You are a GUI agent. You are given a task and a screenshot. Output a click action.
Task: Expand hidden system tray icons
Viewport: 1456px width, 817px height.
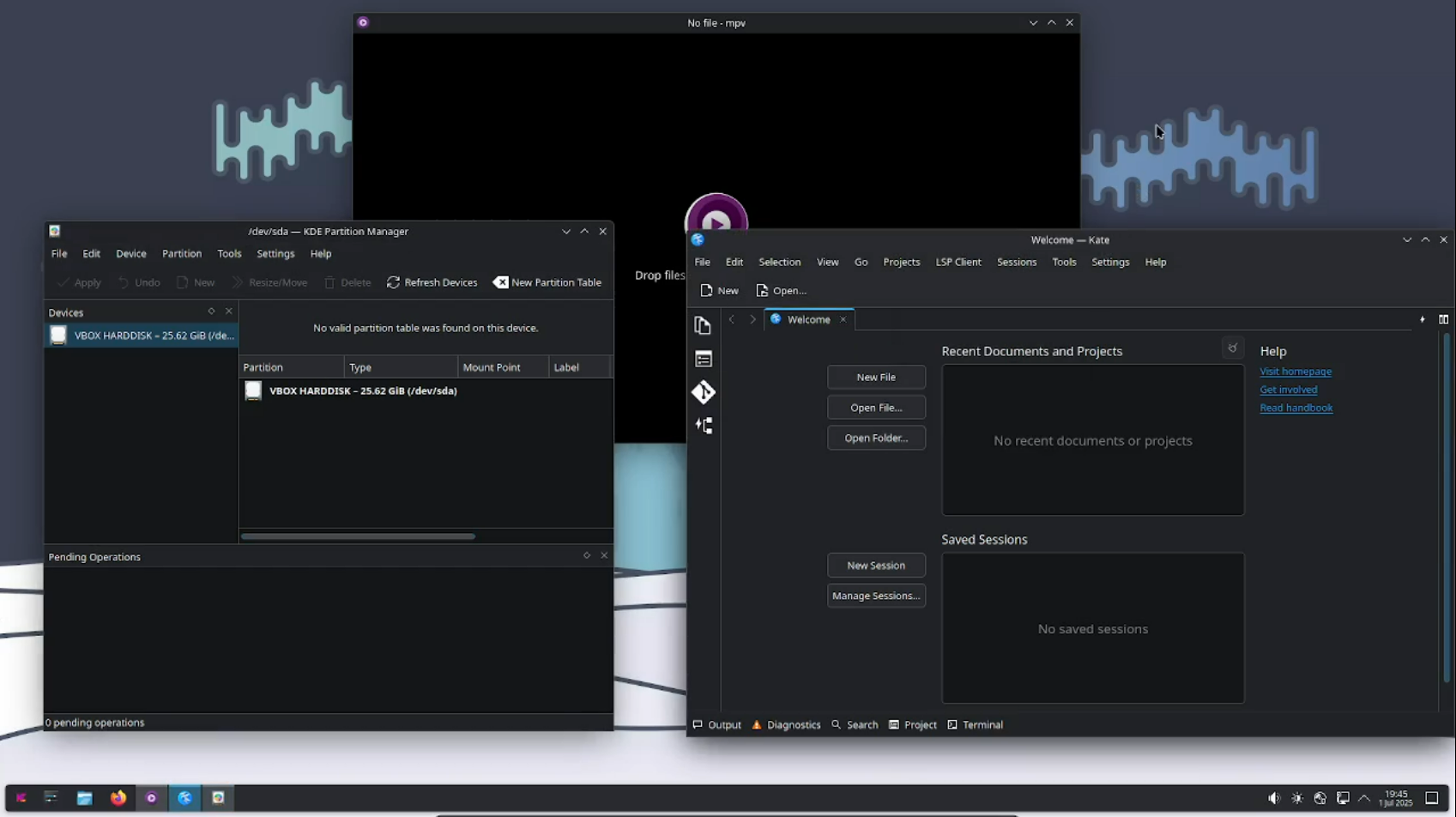pyautogui.click(x=1364, y=799)
